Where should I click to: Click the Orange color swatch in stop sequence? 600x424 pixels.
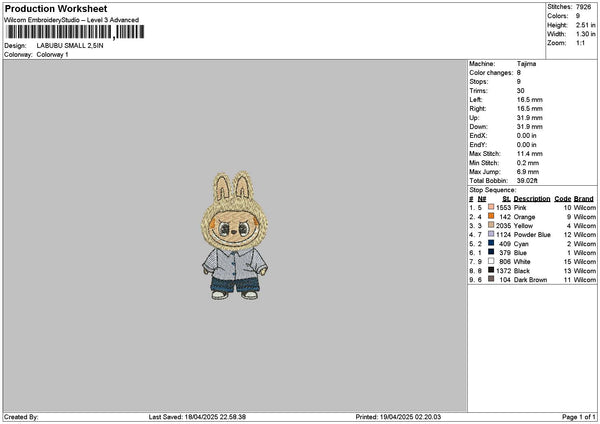click(x=491, y=216)
